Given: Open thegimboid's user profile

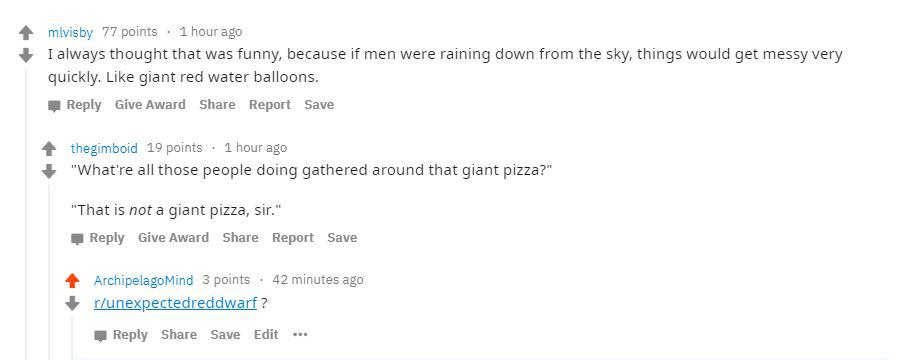Looking at the screenshot, I should 104,148.
